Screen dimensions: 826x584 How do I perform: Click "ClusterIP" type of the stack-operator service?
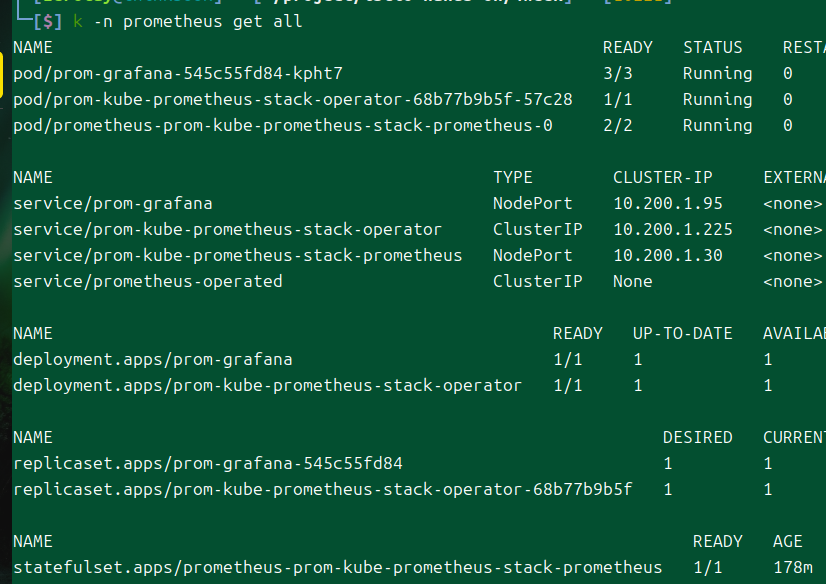pyautogui.click(x=538, y=229)
